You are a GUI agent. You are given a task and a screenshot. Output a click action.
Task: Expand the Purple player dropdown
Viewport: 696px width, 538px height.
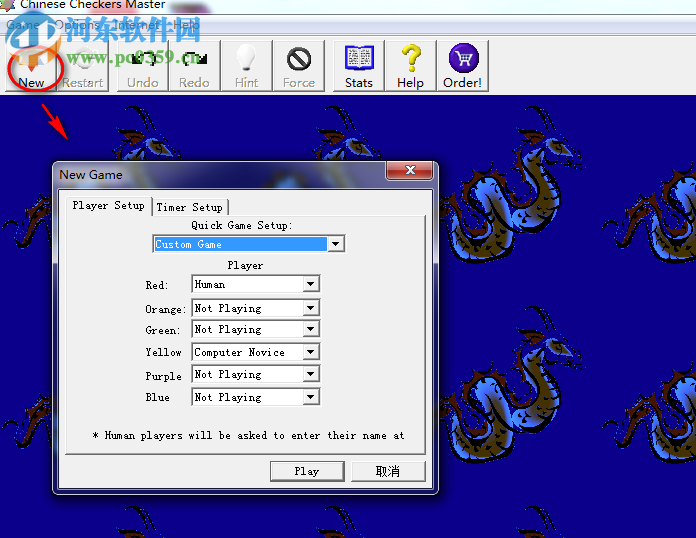point(311,374)
